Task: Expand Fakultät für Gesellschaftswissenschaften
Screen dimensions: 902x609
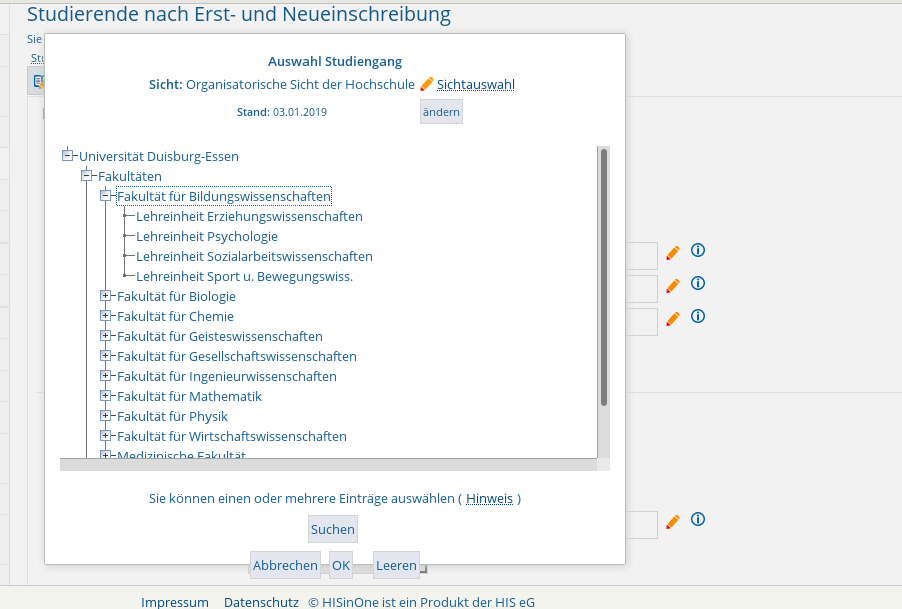Action: point(106,356)
